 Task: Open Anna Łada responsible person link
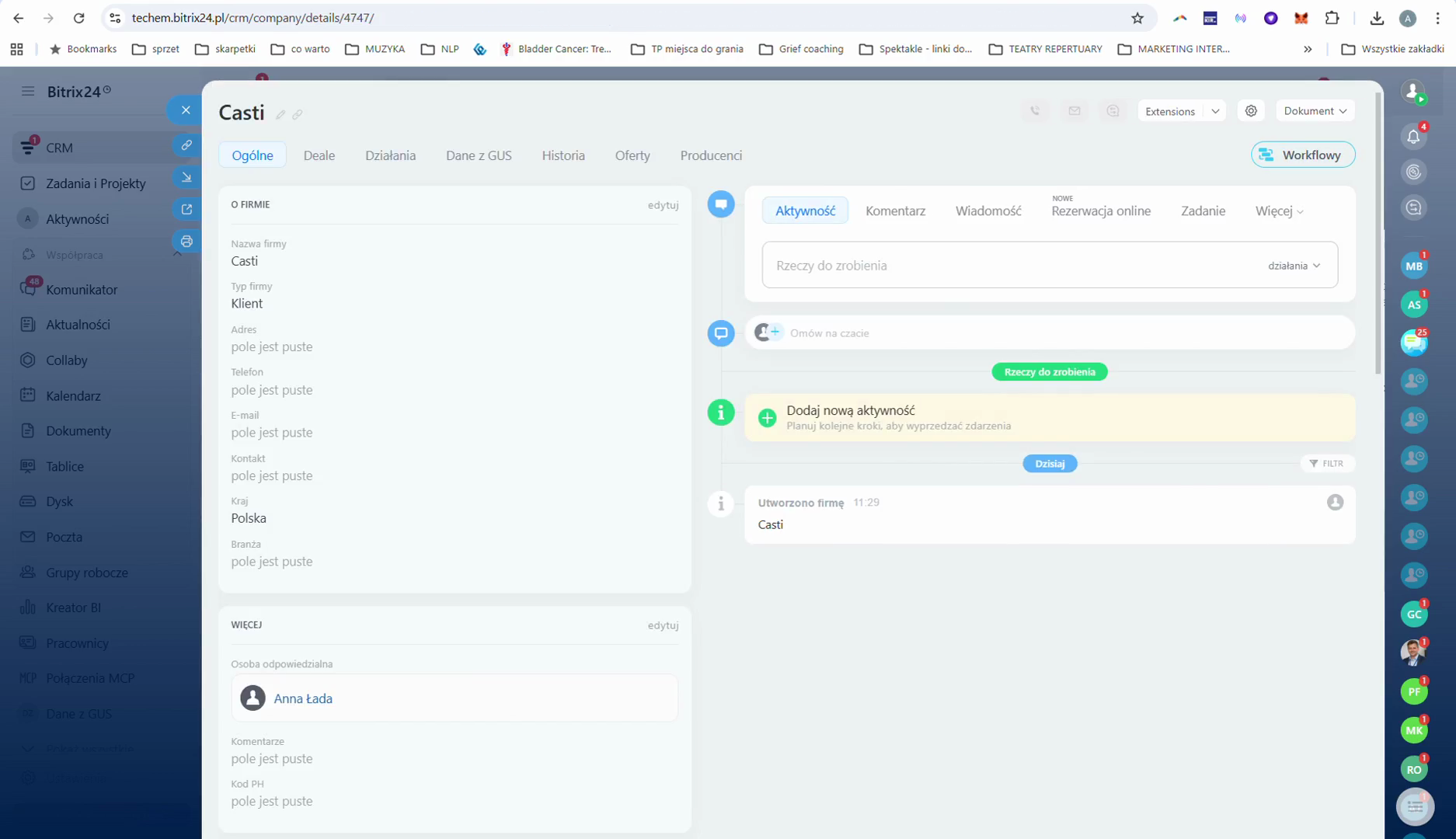[x=303, y=698]
